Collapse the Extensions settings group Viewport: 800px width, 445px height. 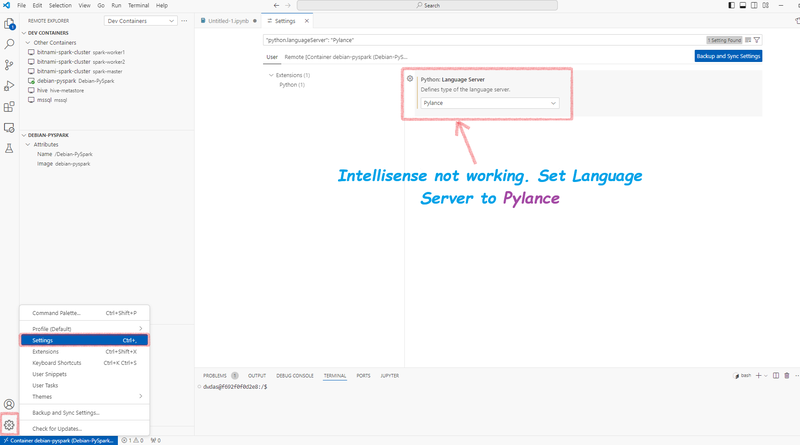click(271, 75)
